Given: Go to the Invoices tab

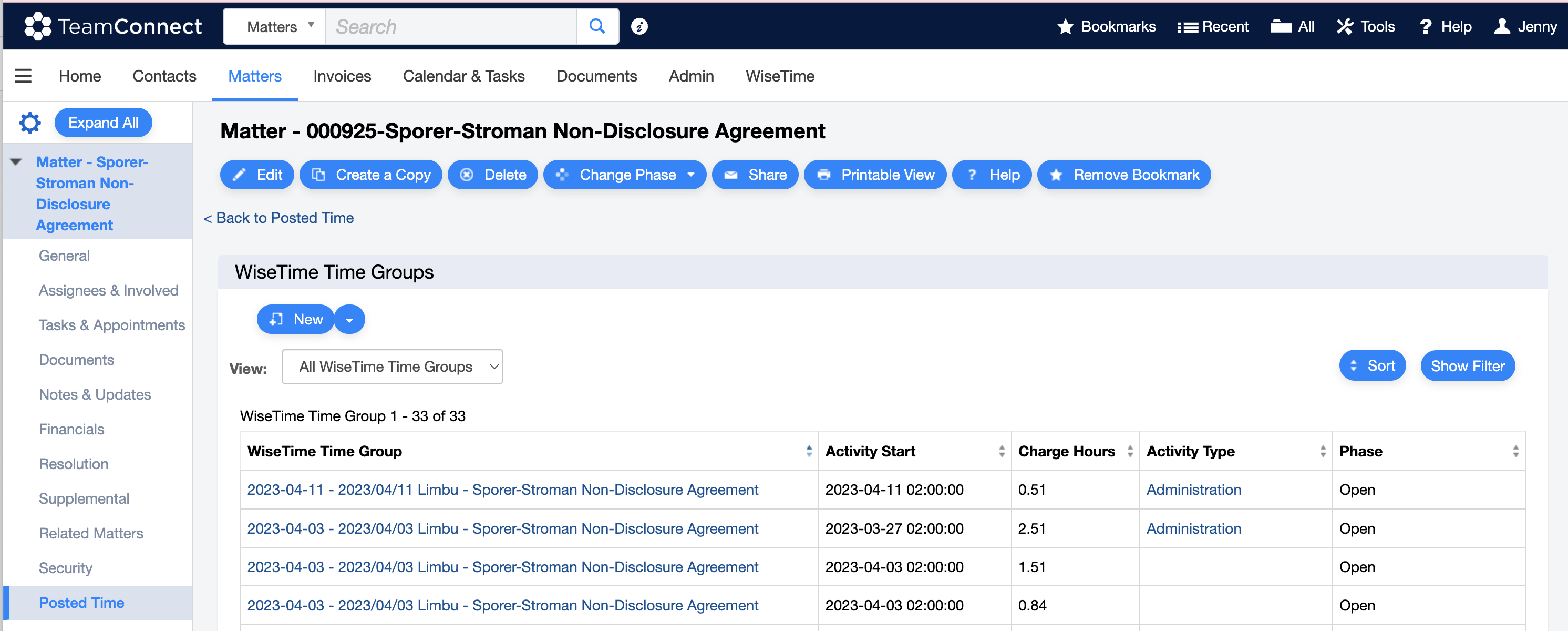Looking at the screenshot, I should pos(342,76).
